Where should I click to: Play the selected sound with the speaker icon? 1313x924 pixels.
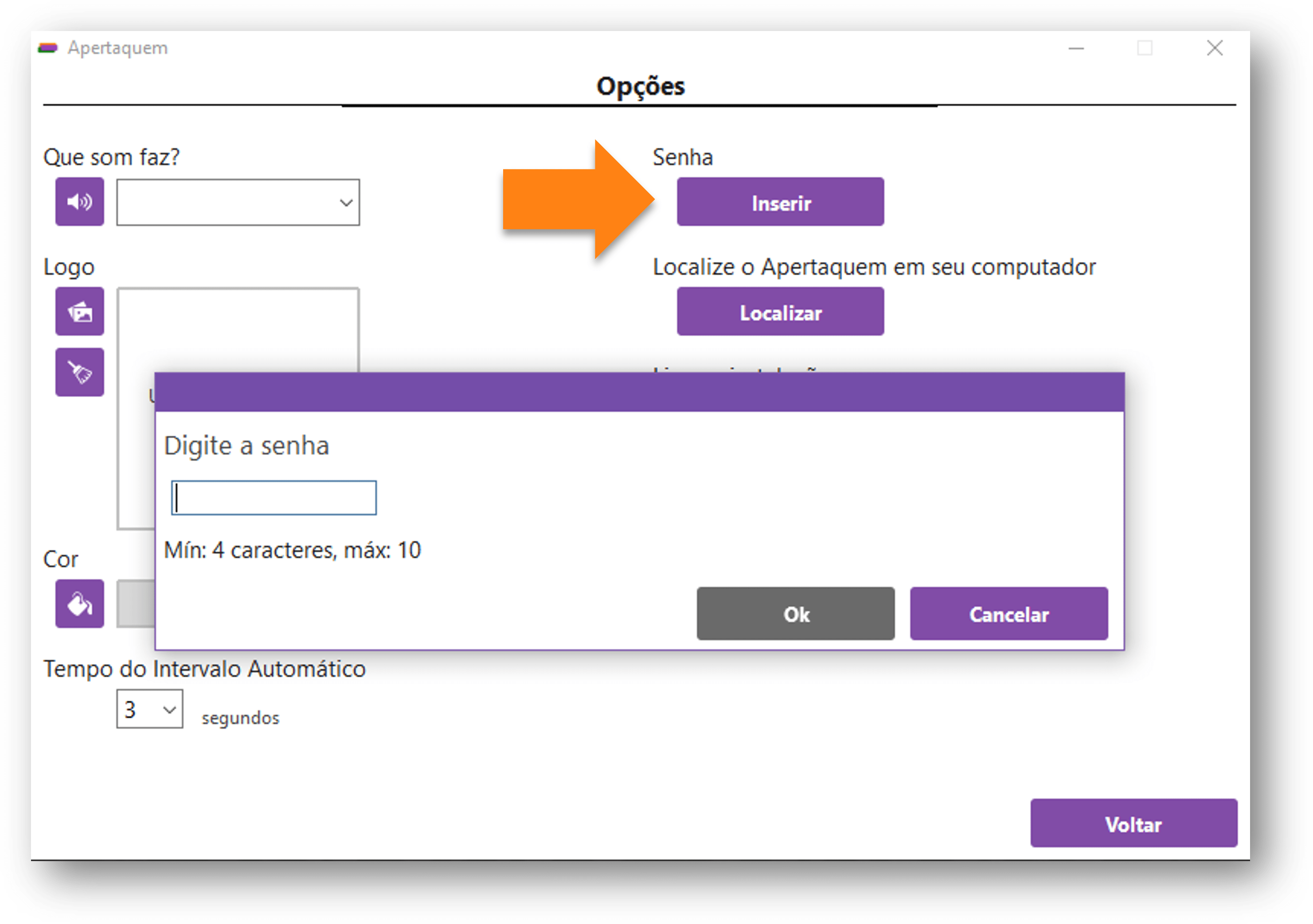pyautogui.click(x=79, y=202)
